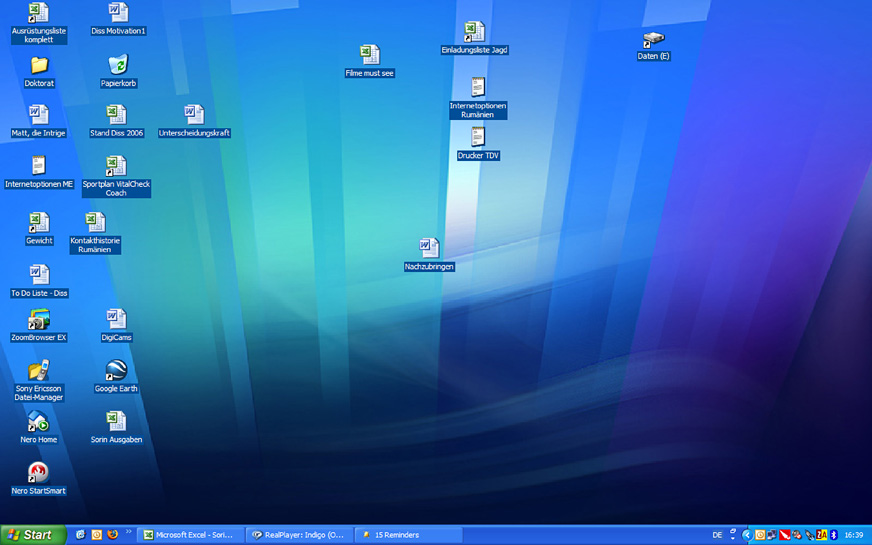Screen dimensions: 872x545
Task: Select the Papierkorb recycle bin icon
Action: (118, 66)
